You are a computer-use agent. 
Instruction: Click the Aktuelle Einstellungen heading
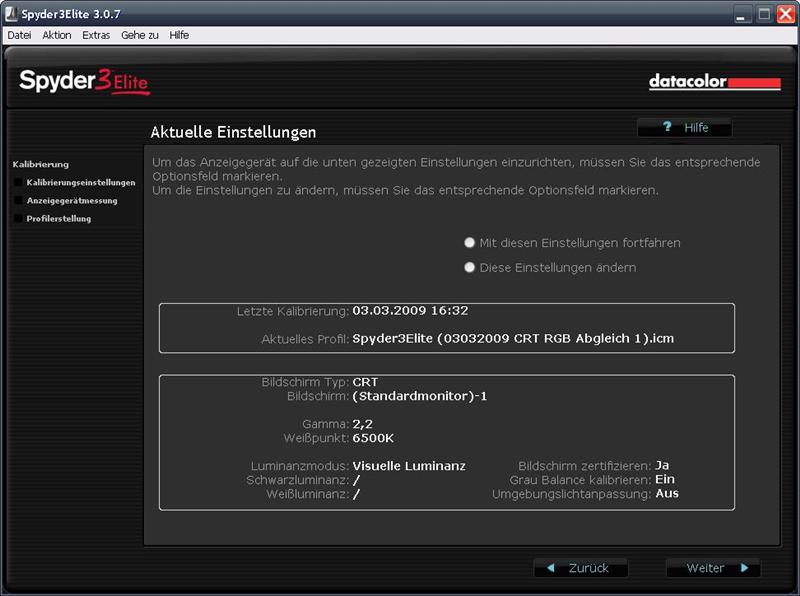pyautogui.click(x=233, y=132)
